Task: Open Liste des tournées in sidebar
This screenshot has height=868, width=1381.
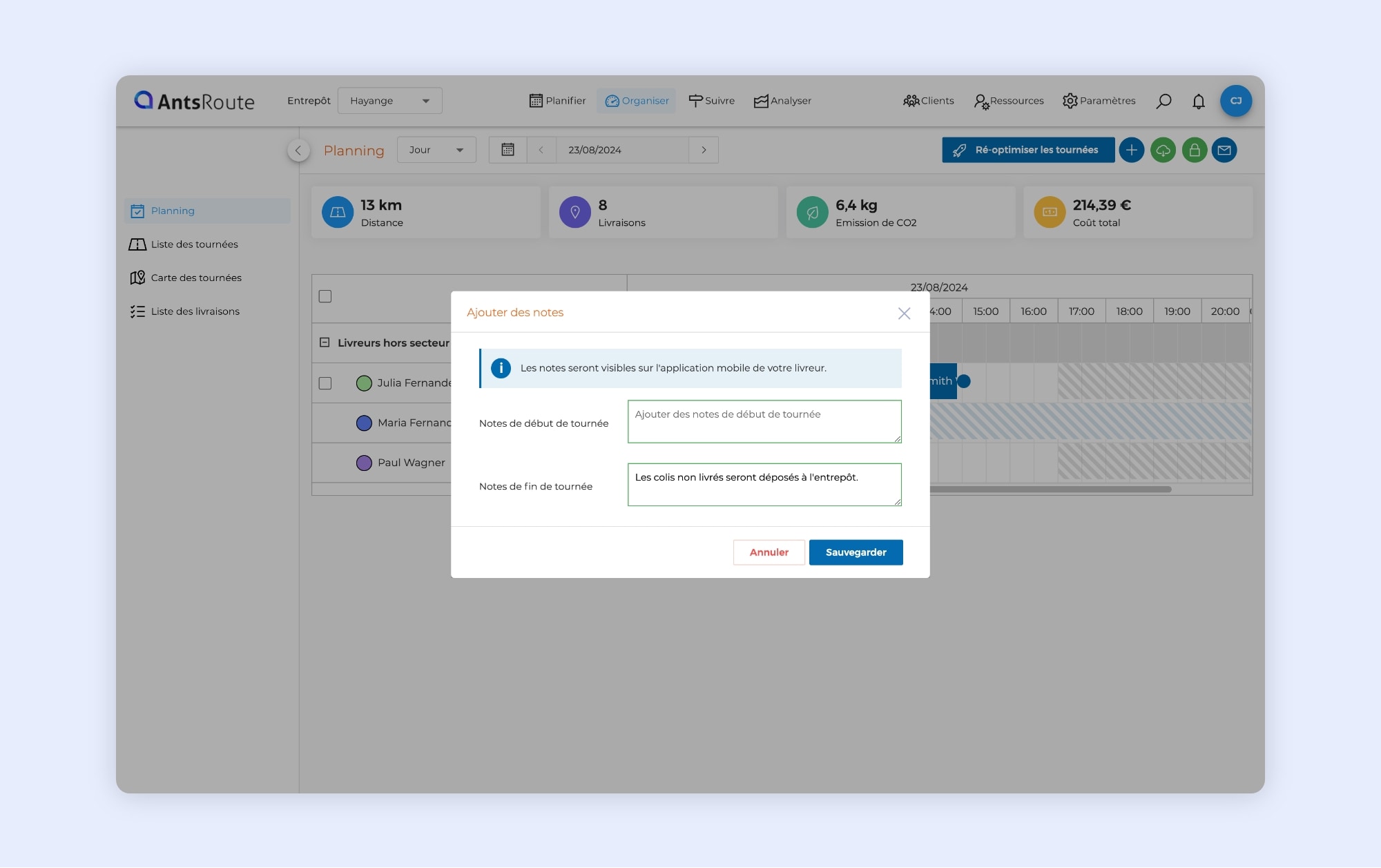Action: [194, 244]
